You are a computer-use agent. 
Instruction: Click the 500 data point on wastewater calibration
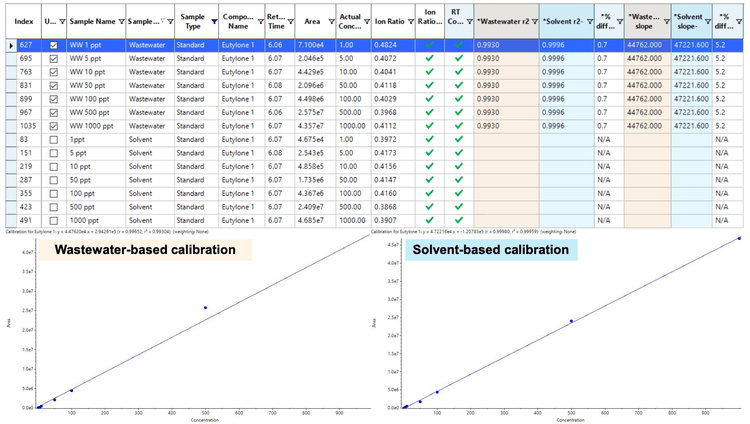(205, 308)
